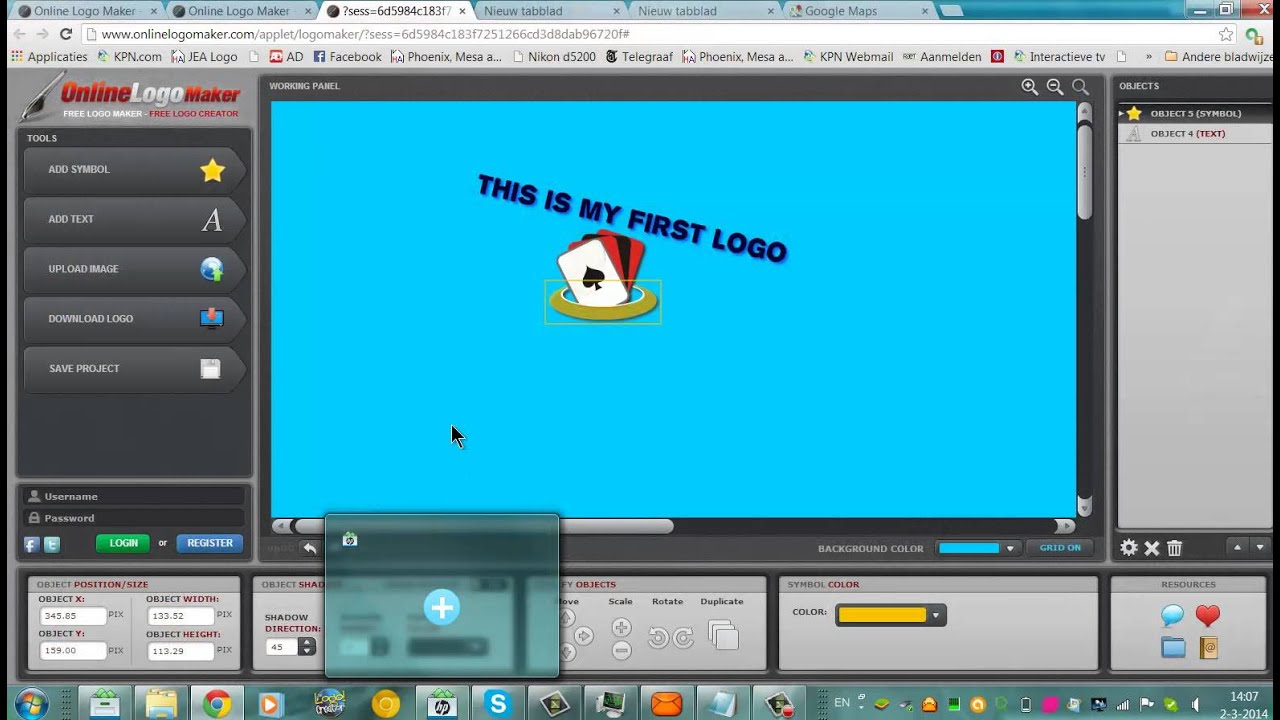Rotate the object counter-clockwise
1280x720 pixels.
click(x=657, y=637)
